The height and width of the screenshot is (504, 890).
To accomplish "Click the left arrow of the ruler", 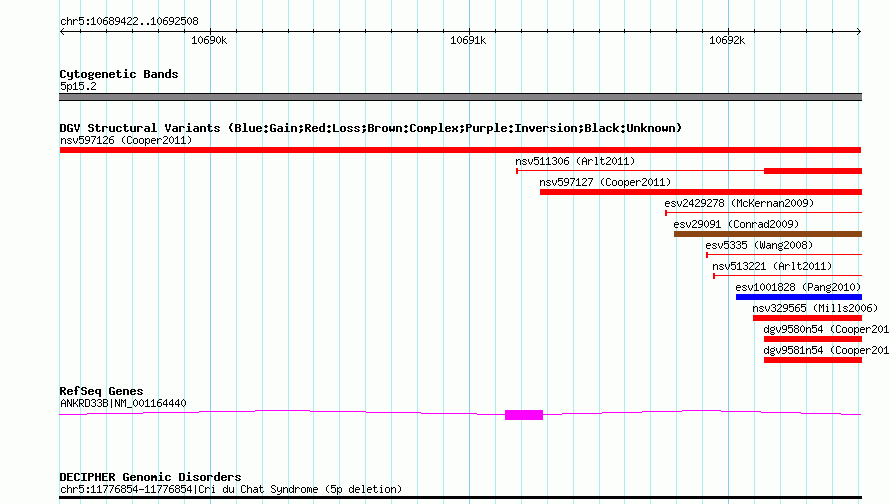I will (x=62, y=31).
